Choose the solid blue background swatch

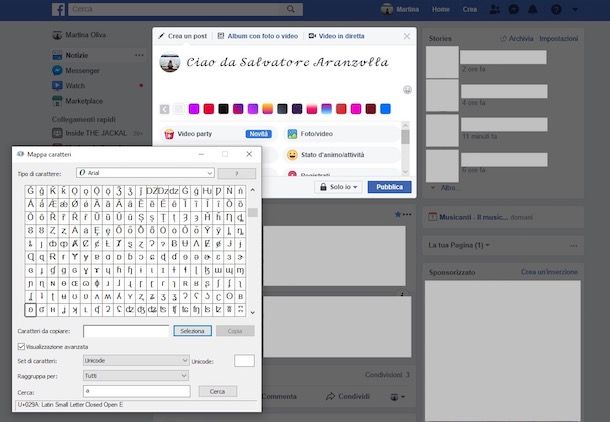point(385,109)
